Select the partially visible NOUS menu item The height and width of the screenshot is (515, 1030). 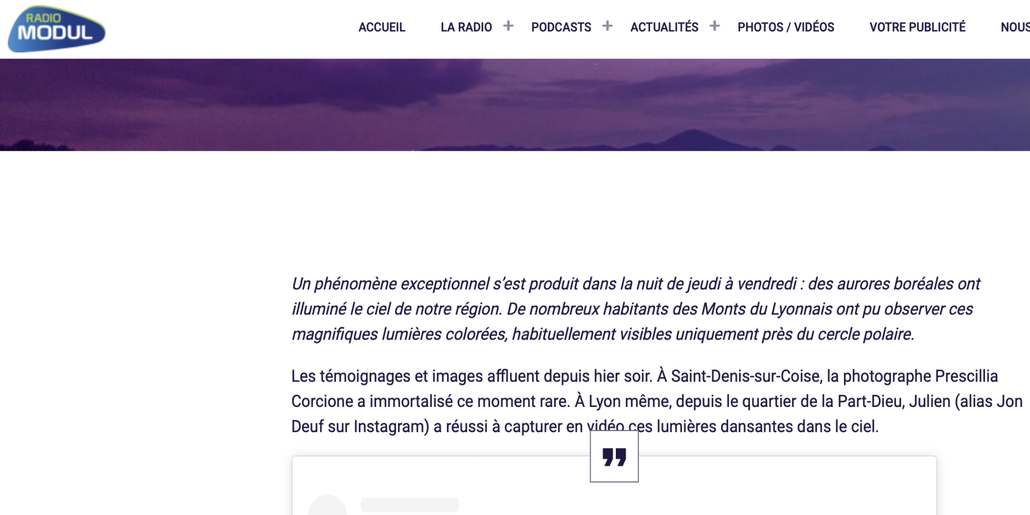[1015, 28]
